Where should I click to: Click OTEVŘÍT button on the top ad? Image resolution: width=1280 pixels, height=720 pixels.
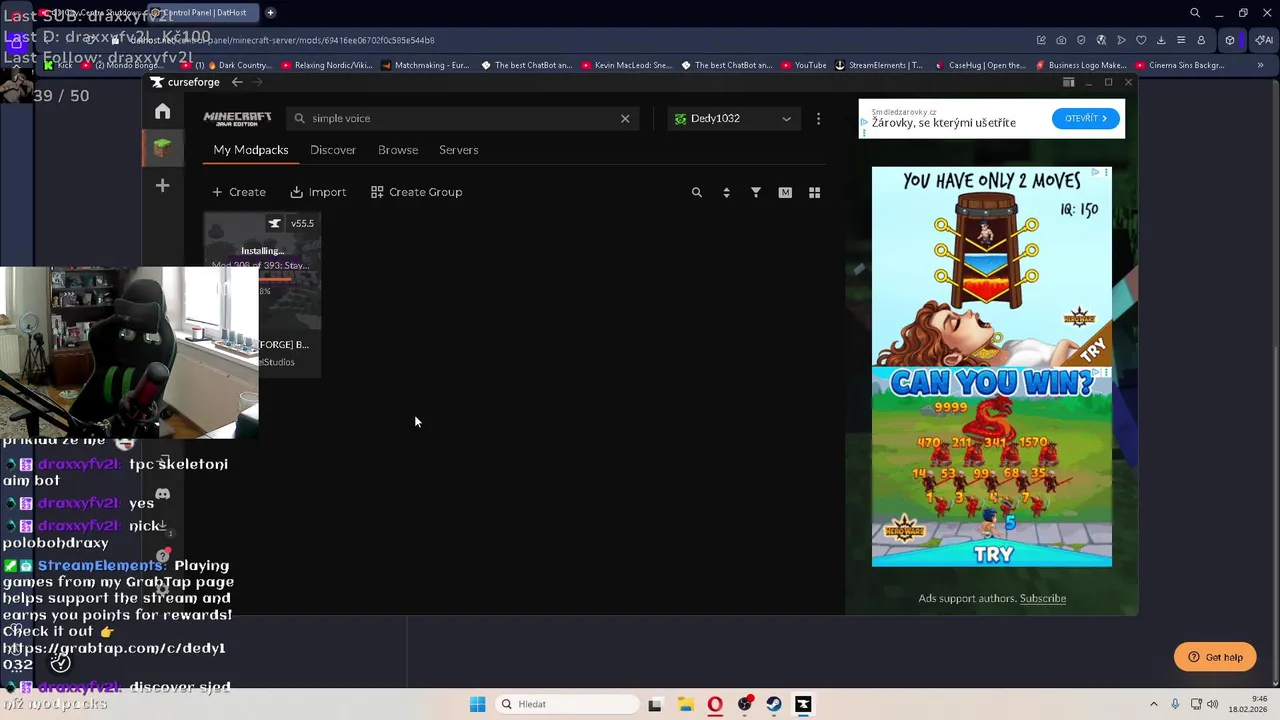tap(1086, 118)
